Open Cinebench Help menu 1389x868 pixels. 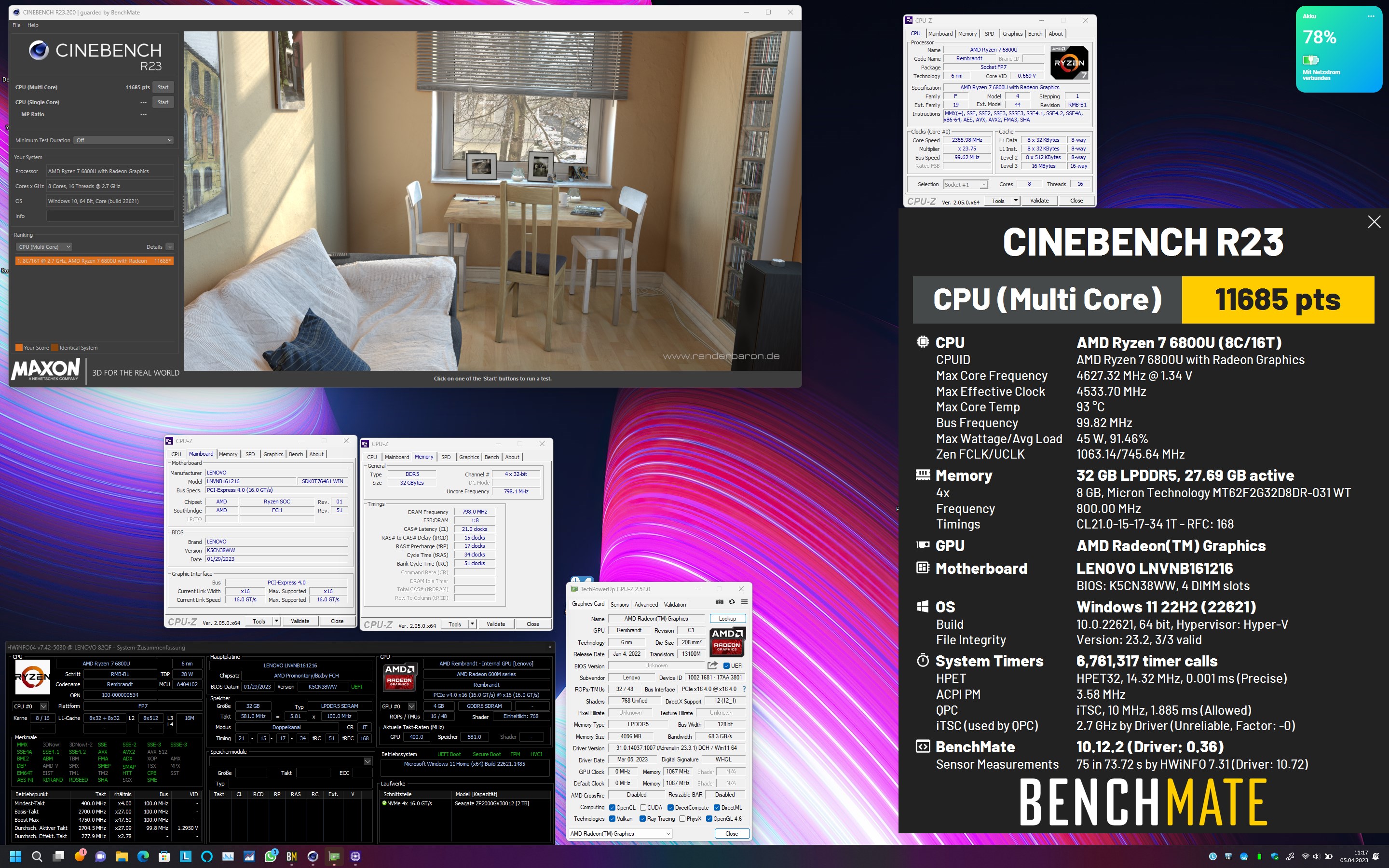pyautogui.click(x=33, y=25)
